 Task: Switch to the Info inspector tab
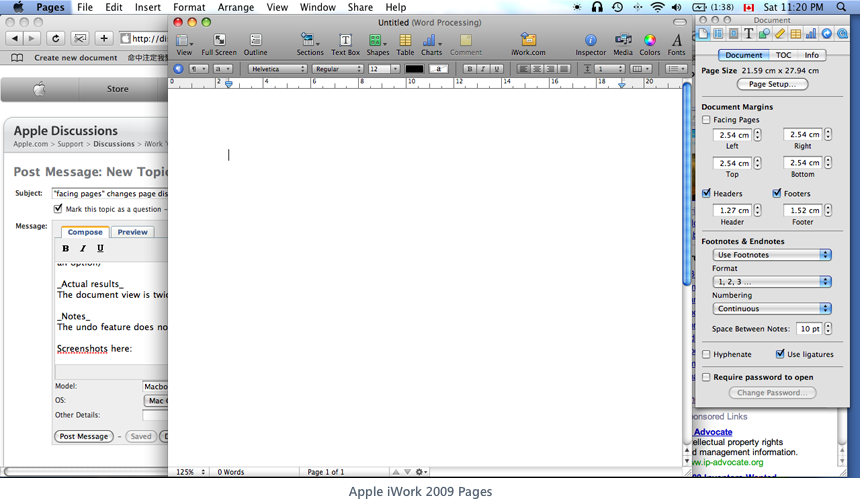pyautogui.click(x=811, y=55)
